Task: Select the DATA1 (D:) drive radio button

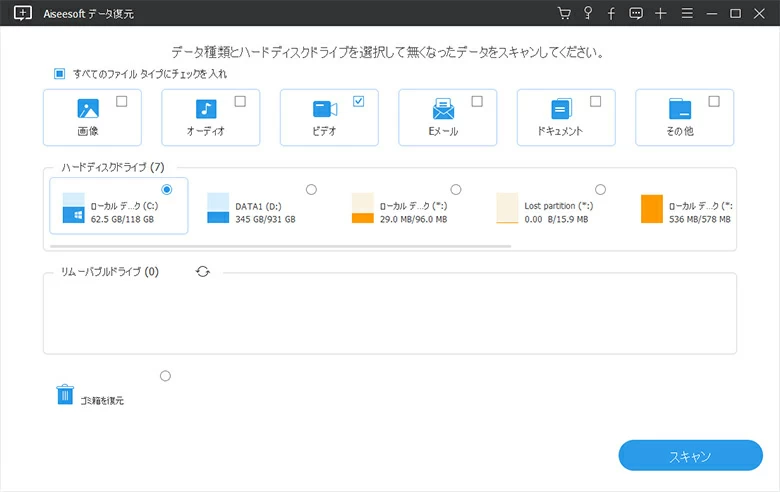Action: 311,189
